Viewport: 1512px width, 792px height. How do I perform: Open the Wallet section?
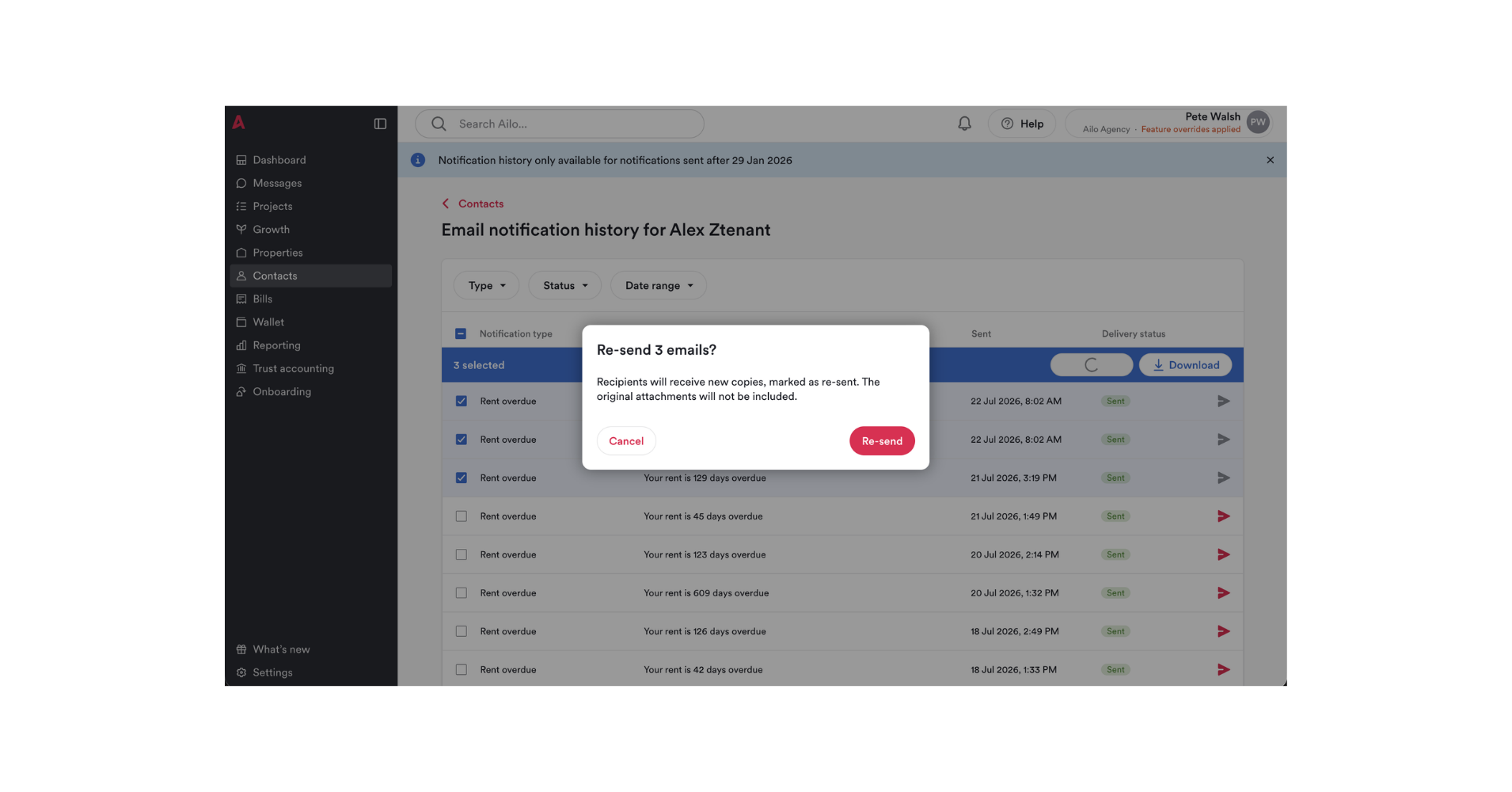pyautogui.click(x=310, y=322)
